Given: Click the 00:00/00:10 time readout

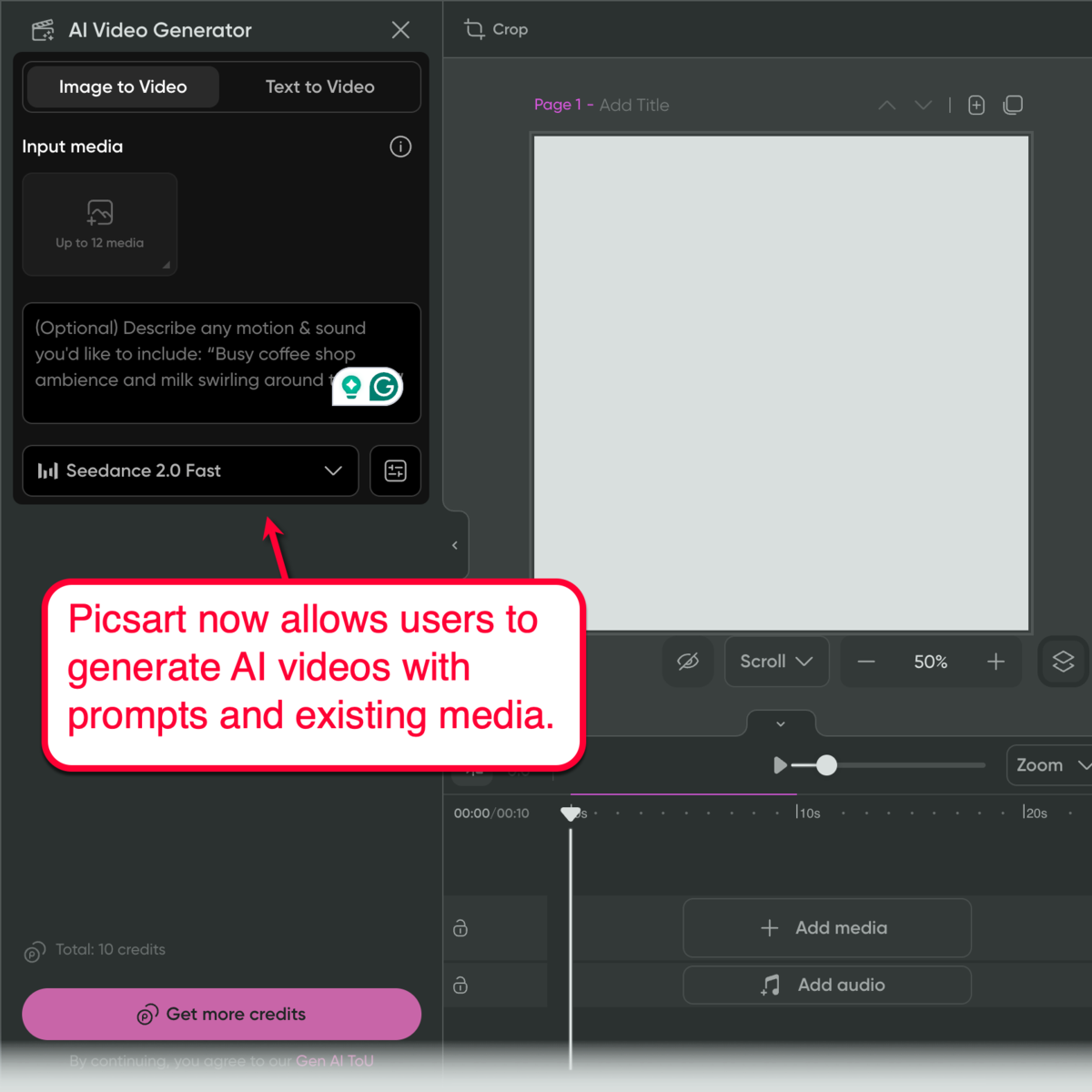Looking at the screenshot, I should [x=491, y=814].
